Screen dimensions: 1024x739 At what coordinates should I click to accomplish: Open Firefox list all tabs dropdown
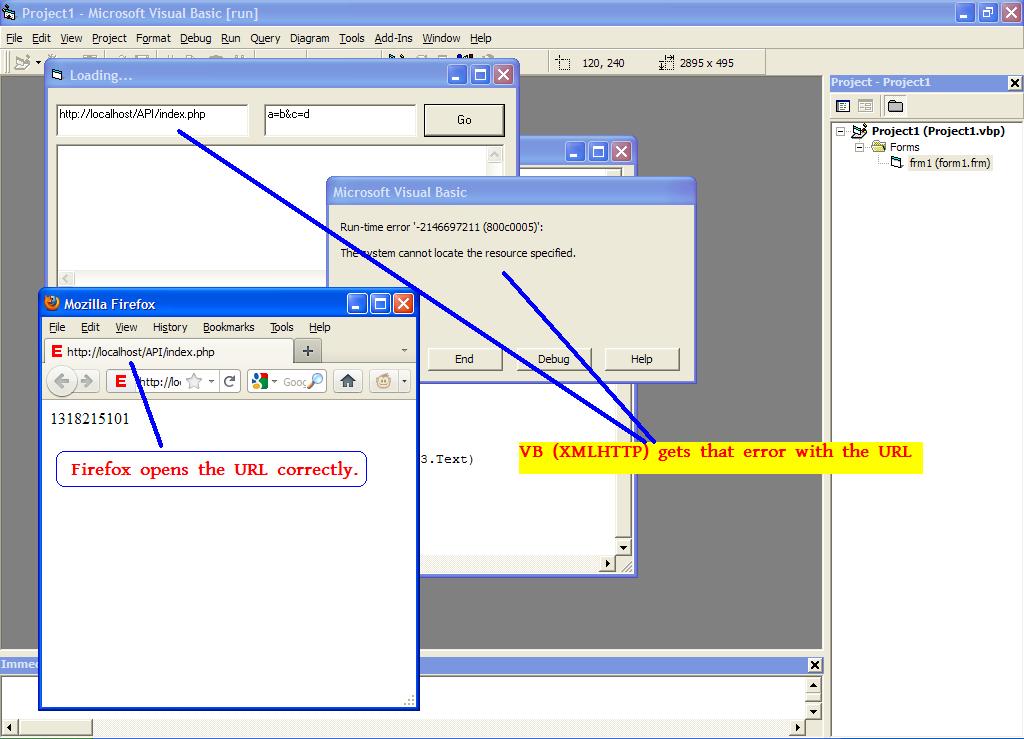click(x=404, y=351)
